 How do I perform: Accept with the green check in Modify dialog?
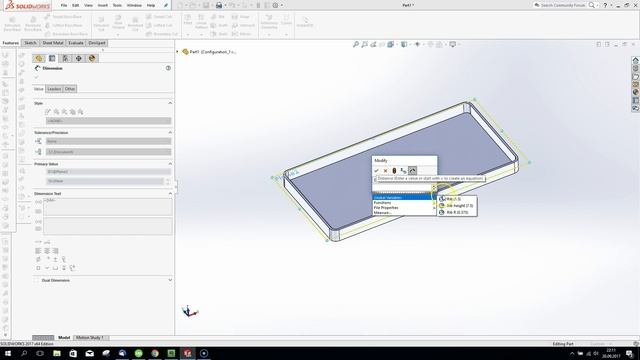click(376, 171)
